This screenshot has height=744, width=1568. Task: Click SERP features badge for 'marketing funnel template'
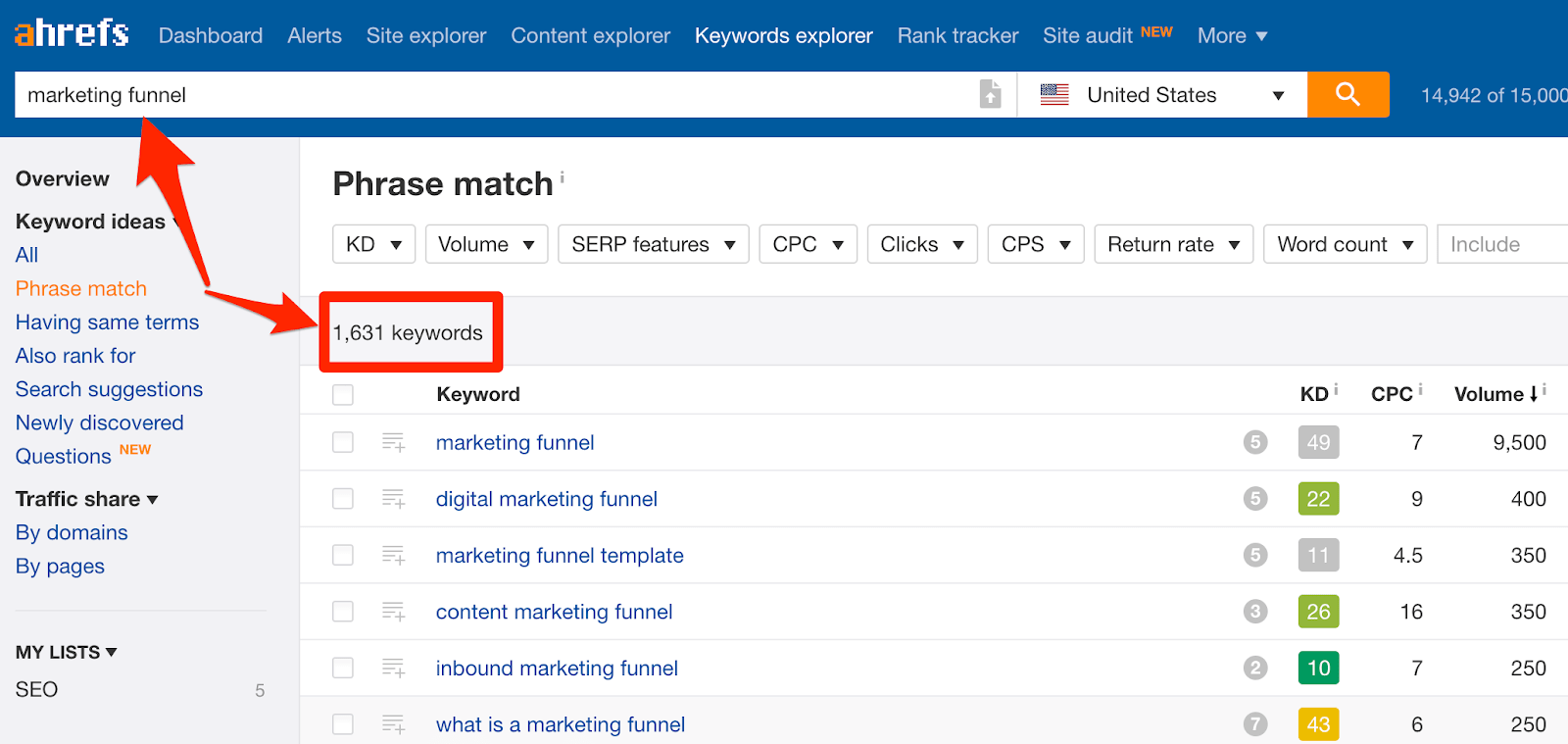click(1255, 555)
